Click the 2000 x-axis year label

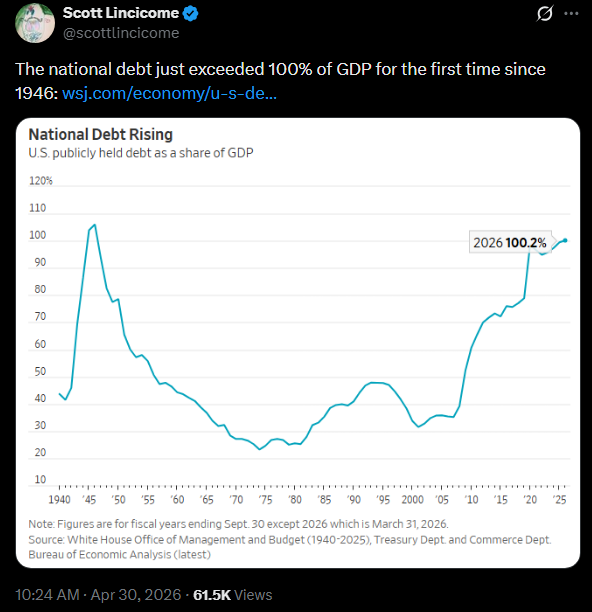(x=412, y=500)
